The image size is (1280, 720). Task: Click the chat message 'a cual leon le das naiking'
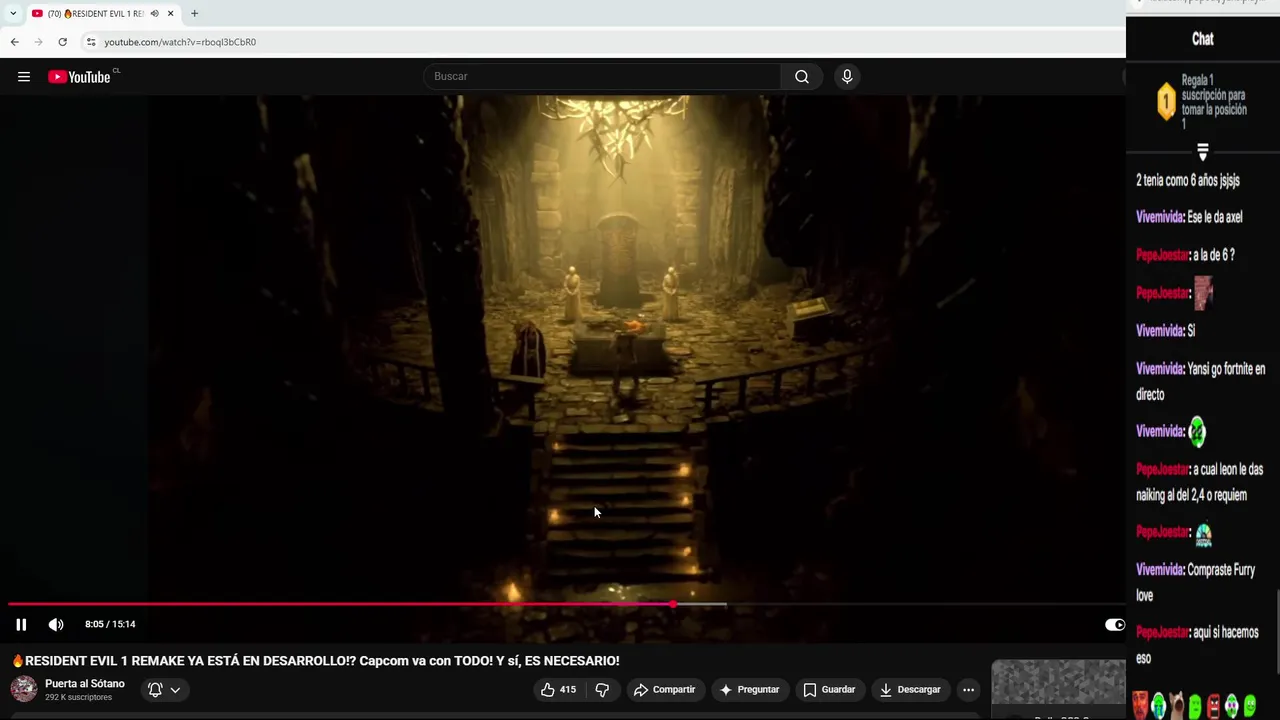1200,482
